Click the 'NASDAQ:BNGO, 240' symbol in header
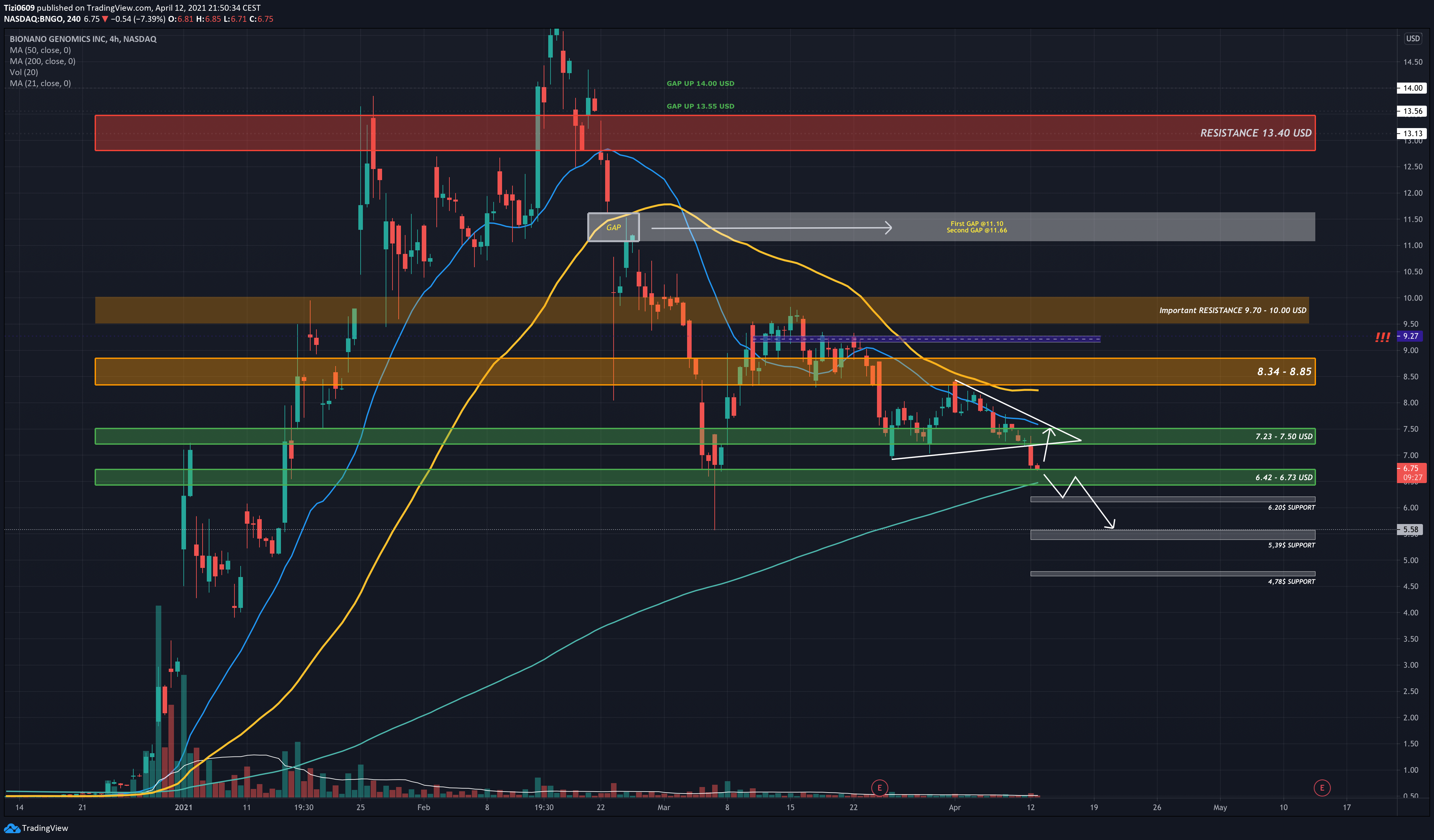The height and width of the screenshot is (840, 1434). (x=42, y=19)
